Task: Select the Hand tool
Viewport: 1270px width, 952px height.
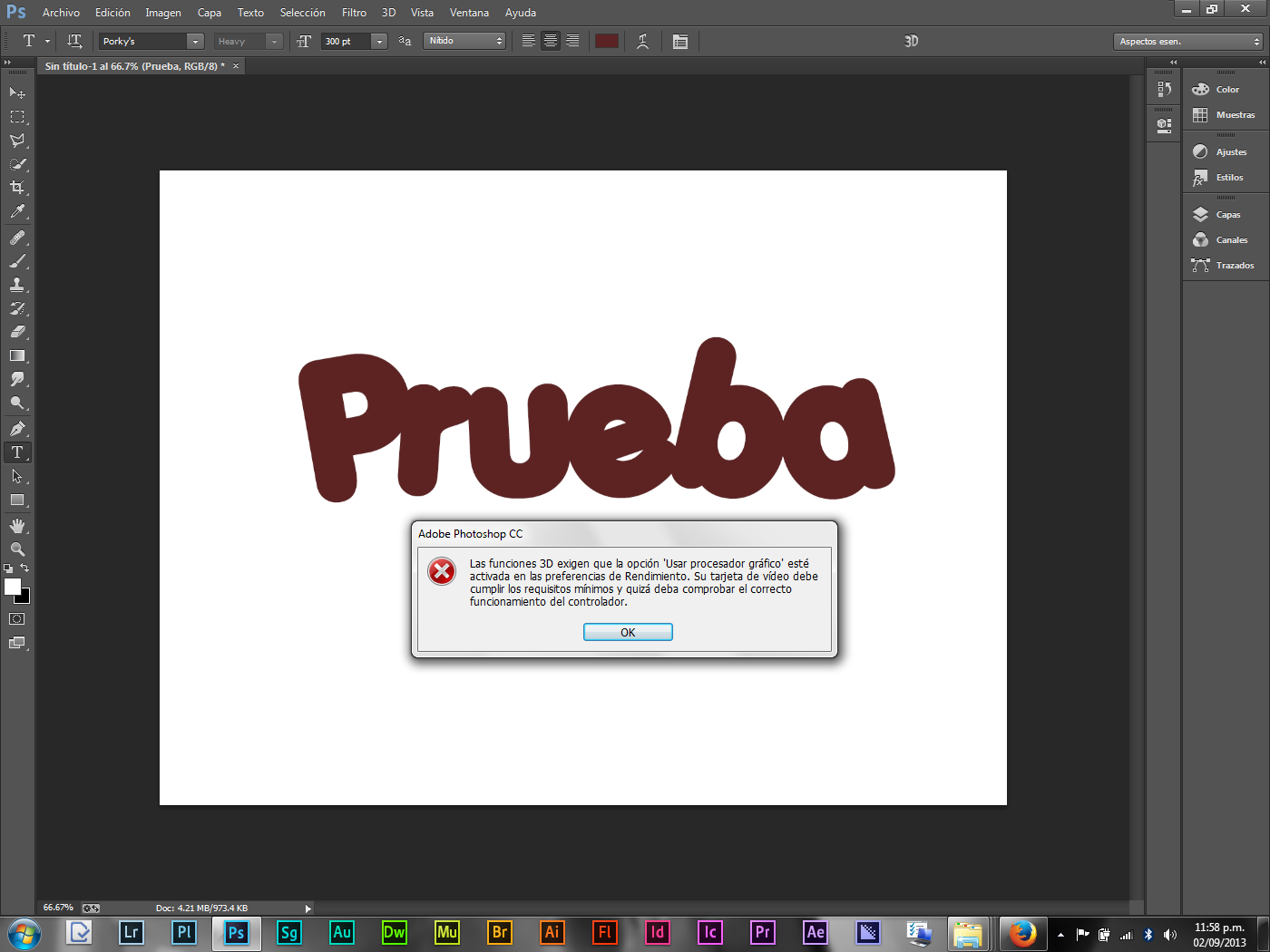Action: [x=17, y=526]
